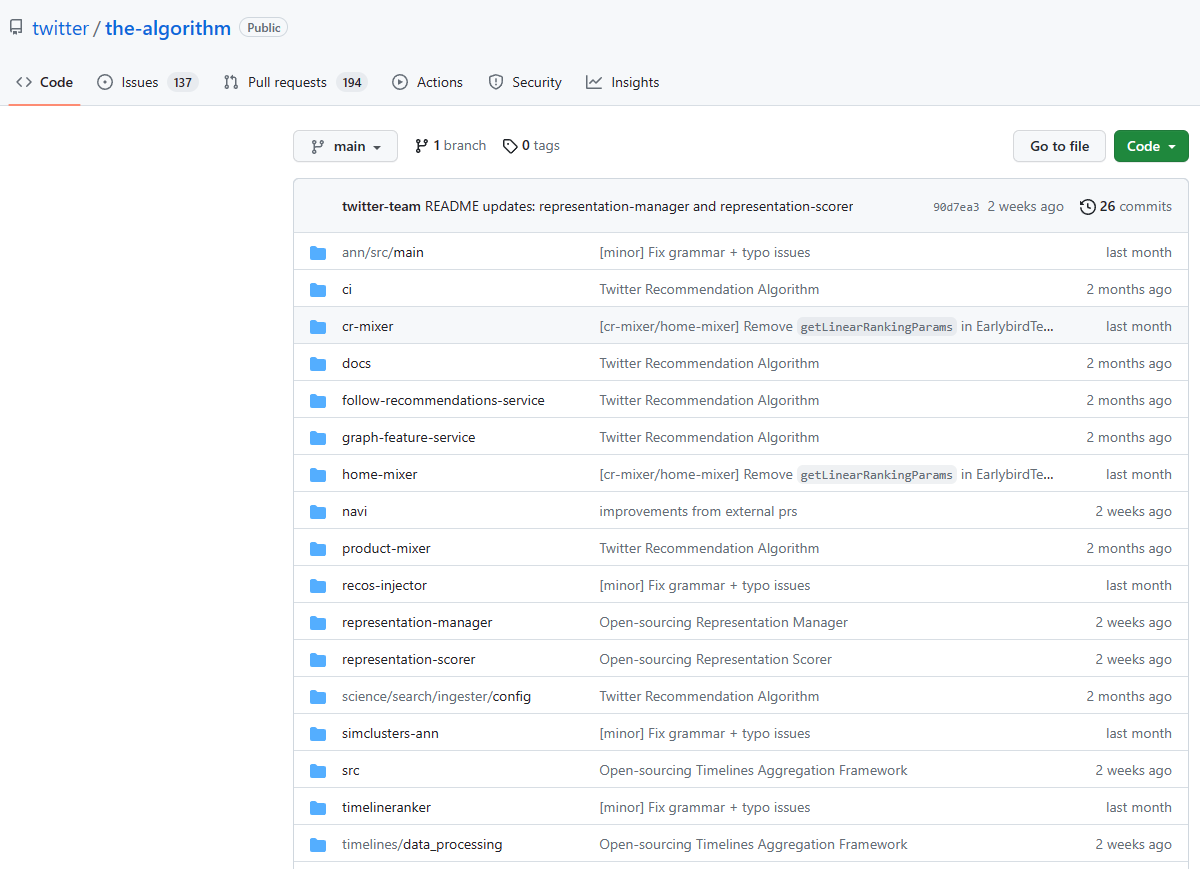Switch to the Issues tab
The width and height of the screenshot is (1200, 869).
tap(139, 83)
